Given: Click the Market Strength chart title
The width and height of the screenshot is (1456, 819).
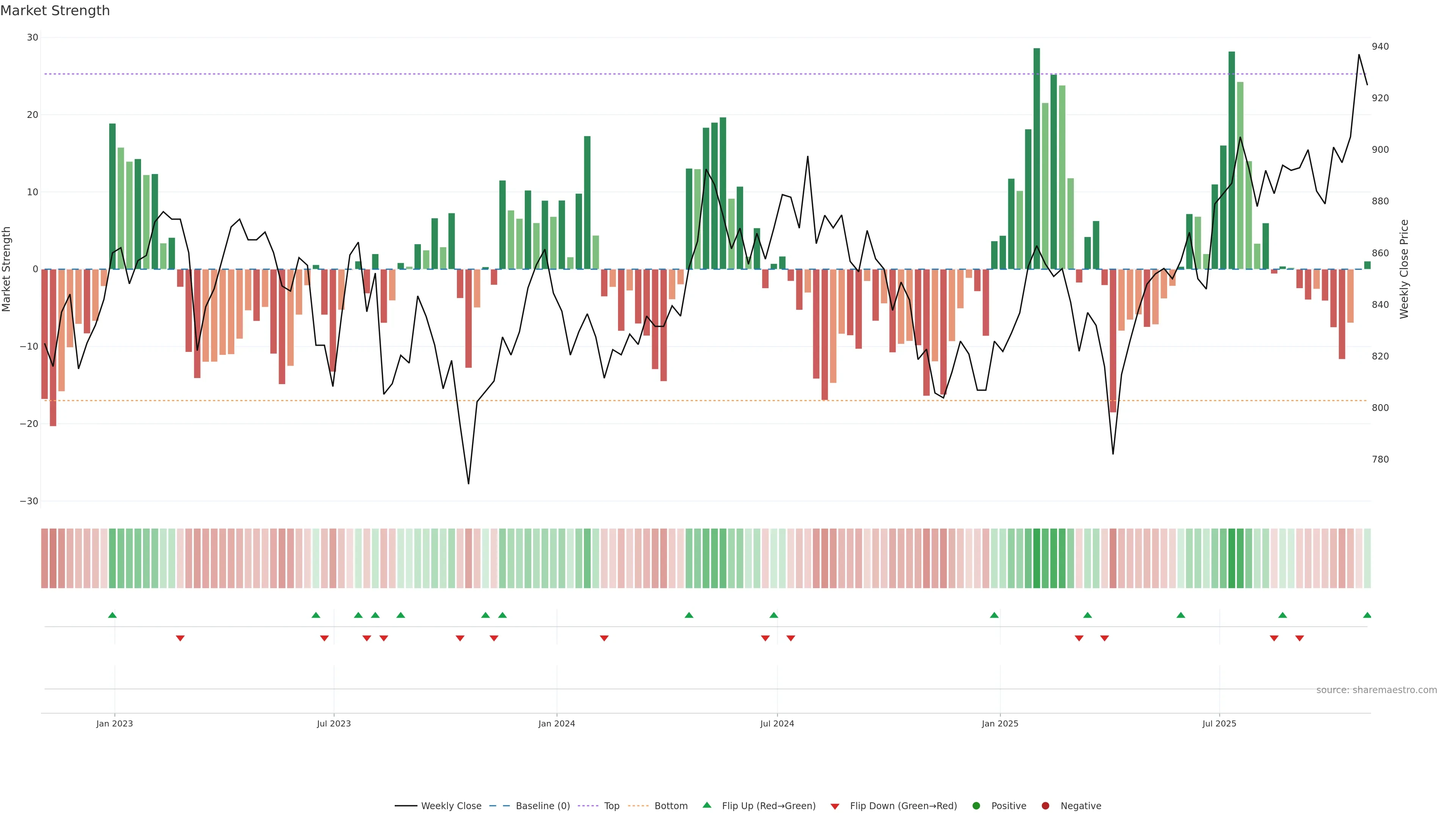Looking at the screenshot, I should [55, 11].
